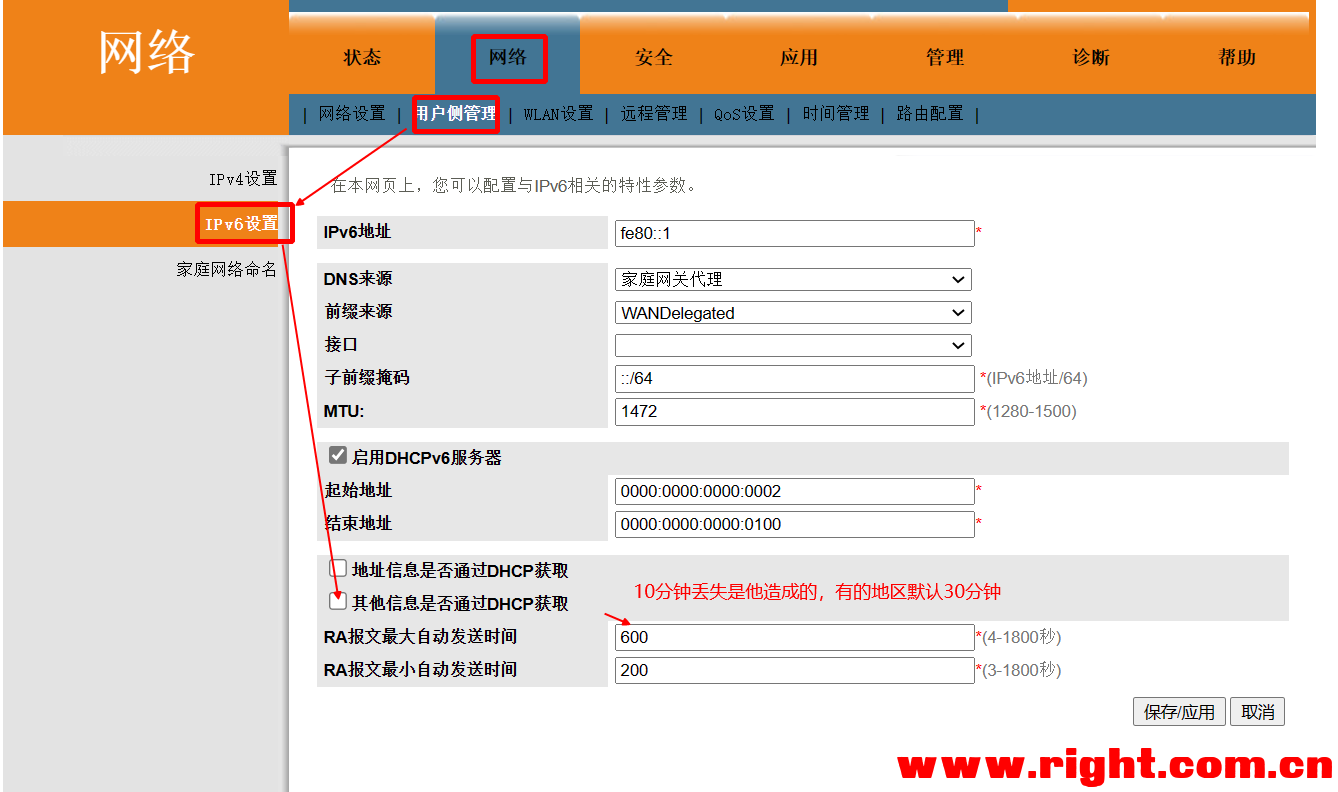Image resolution: width=1338 pixels, height=792 pixels.
Task: Open the 安全 top menu tab
Action: (x=653, y=58)
